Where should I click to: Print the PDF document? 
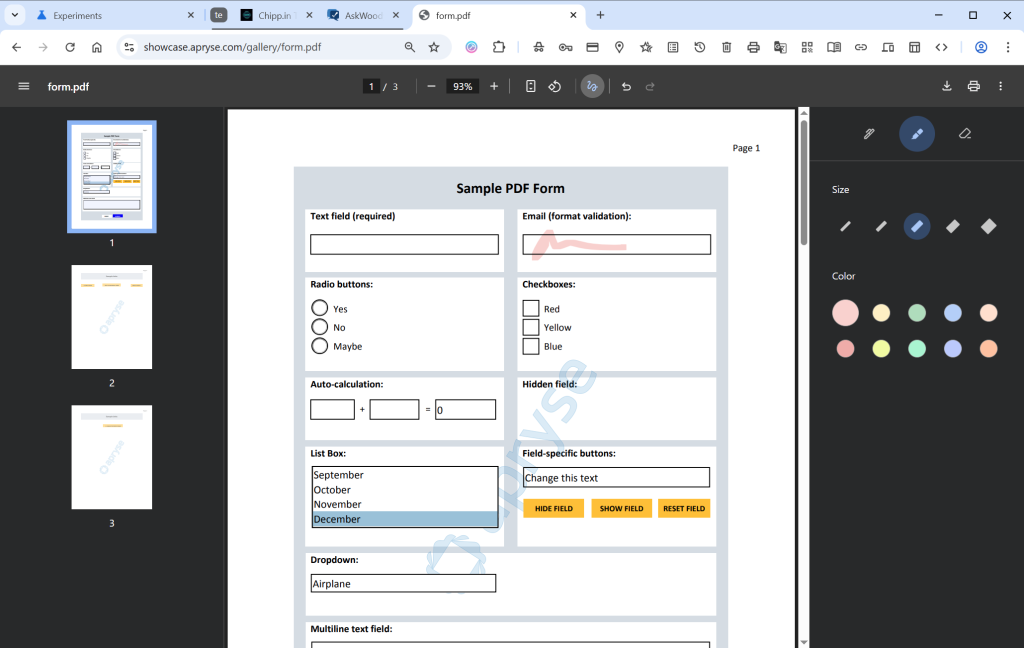coord(973,86)
